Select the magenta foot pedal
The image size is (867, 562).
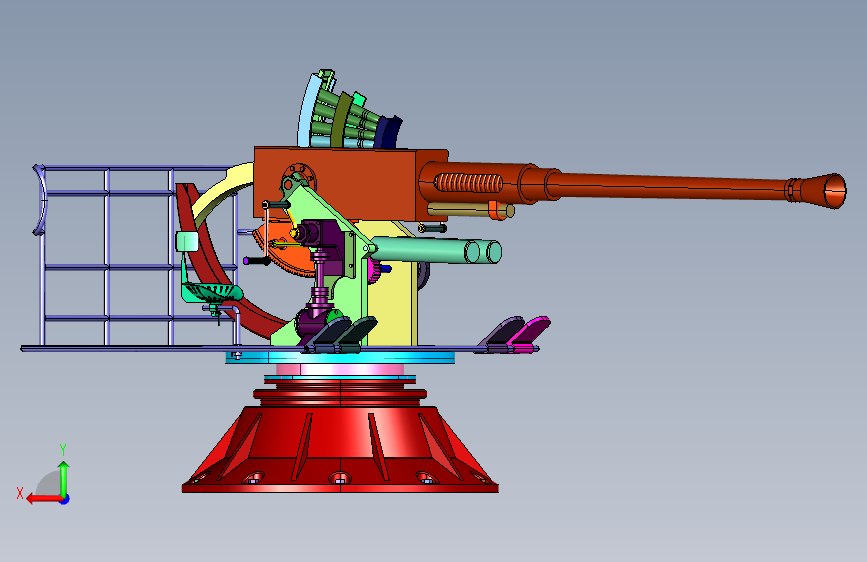(528, 332)
